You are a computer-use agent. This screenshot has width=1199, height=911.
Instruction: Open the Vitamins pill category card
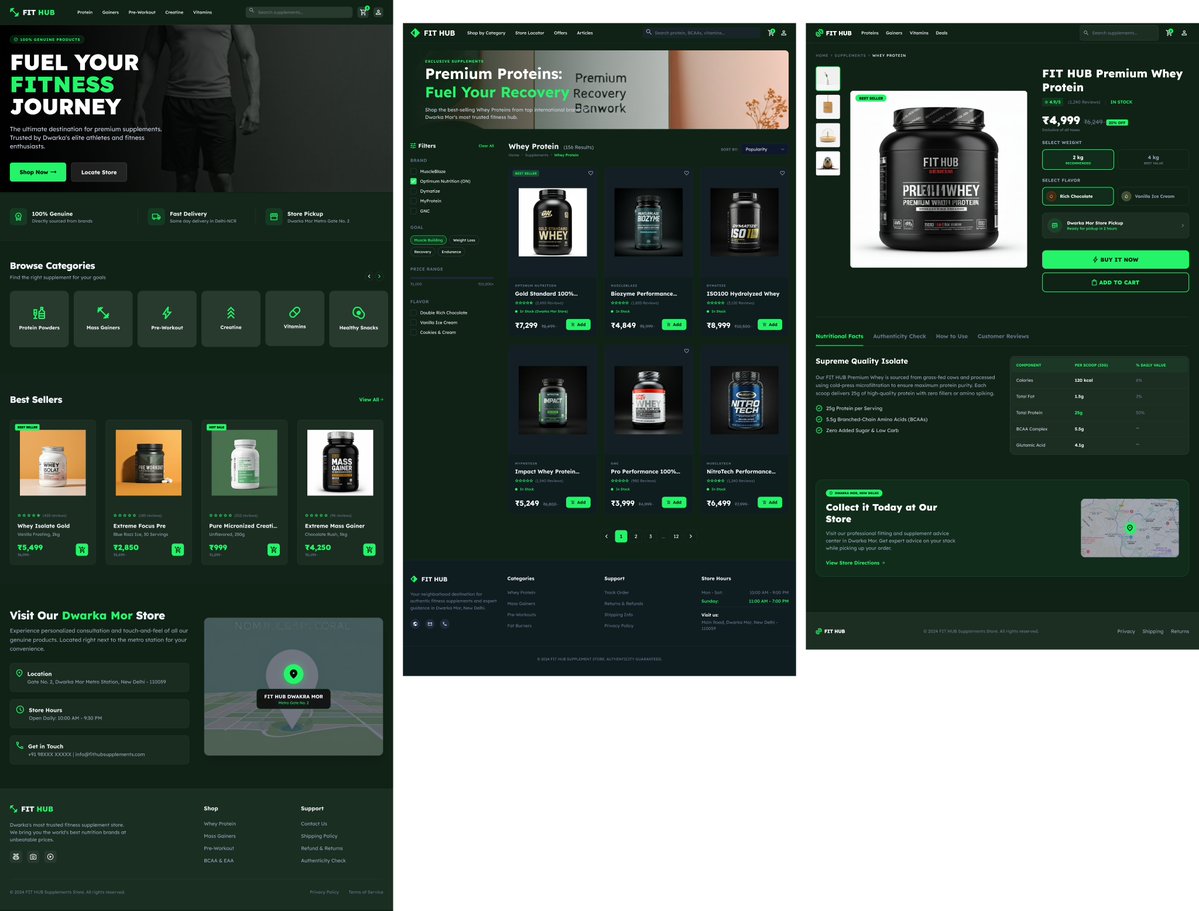point(294,318)
